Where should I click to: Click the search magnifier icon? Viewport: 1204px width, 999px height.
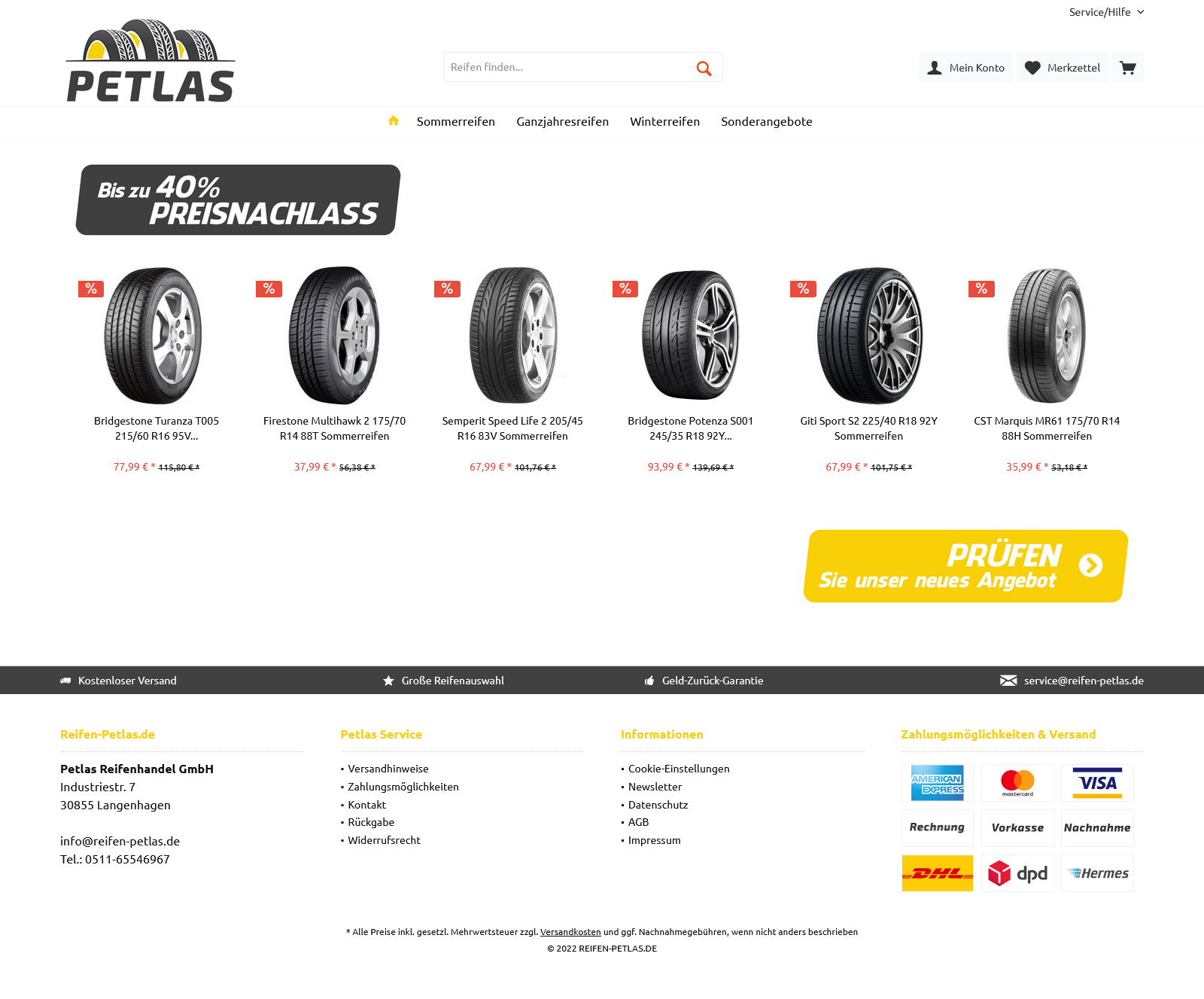point(704,68)
